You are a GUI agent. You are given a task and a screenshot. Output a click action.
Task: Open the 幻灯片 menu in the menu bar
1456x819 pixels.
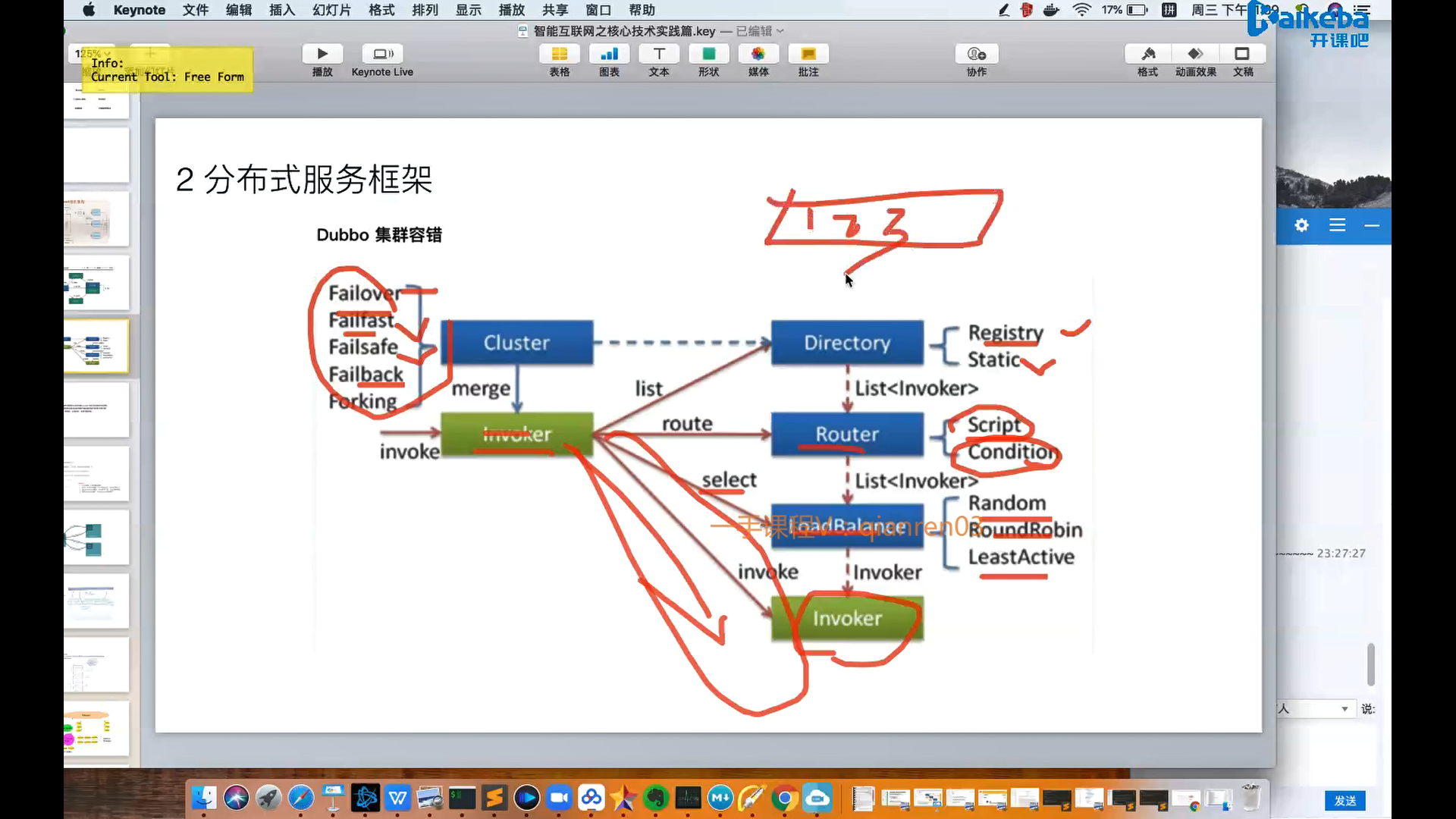tap(331, 10)
